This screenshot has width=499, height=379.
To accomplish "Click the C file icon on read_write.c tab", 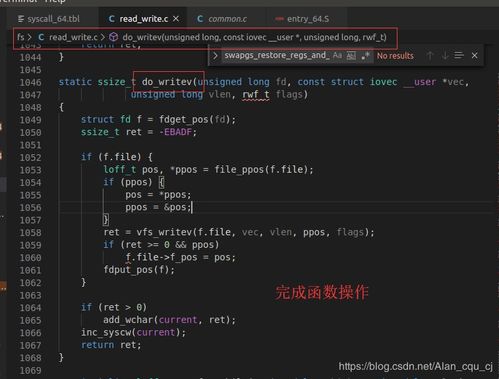I will click(112, 19).
